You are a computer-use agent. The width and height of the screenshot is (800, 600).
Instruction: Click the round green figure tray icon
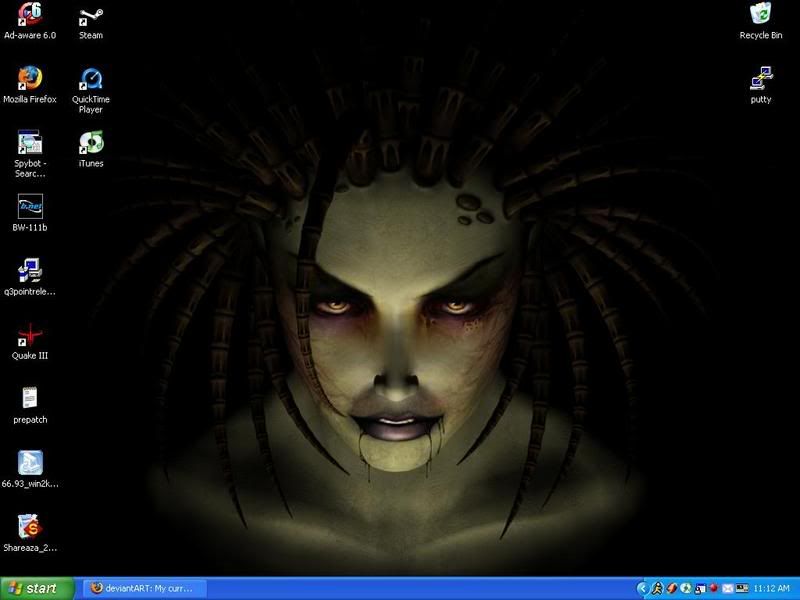686,589
